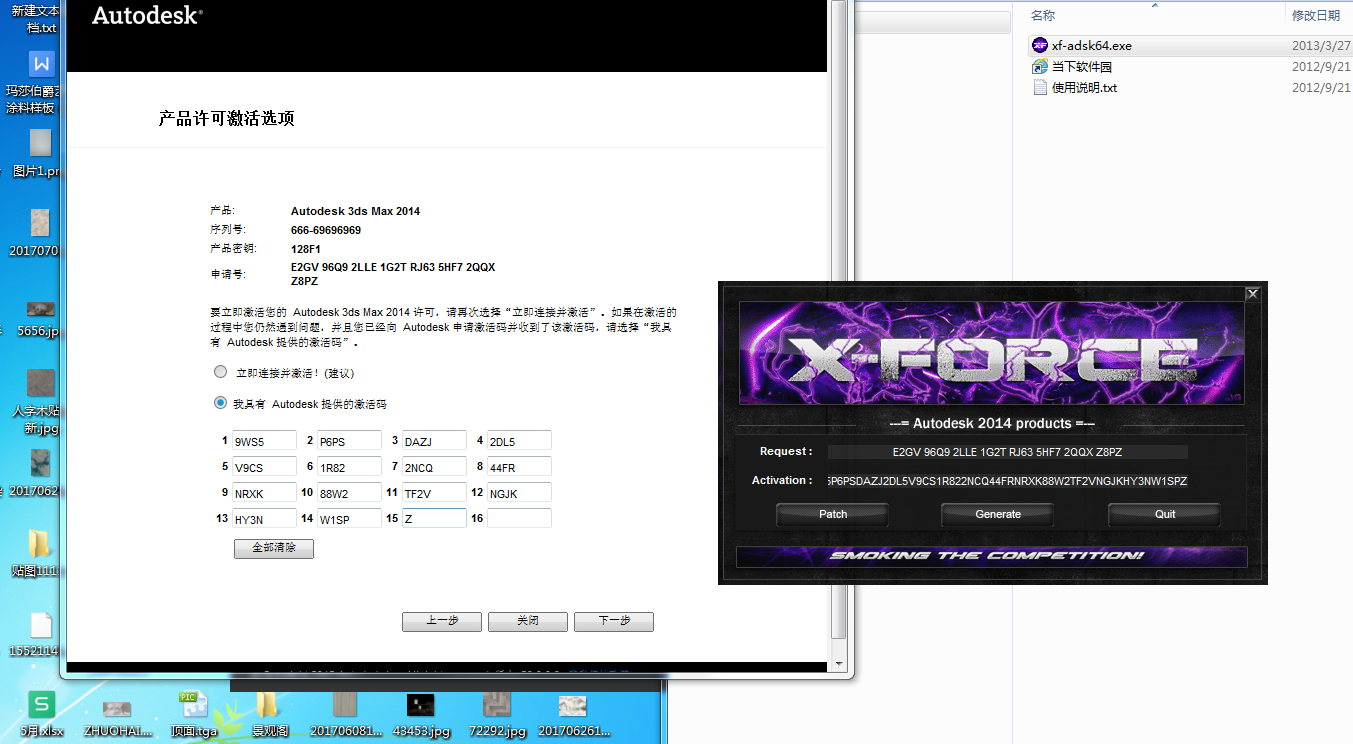Click the Quit button in X-Force
The width and height of the screenshot is (1353, 744).
pos(1165,514)
